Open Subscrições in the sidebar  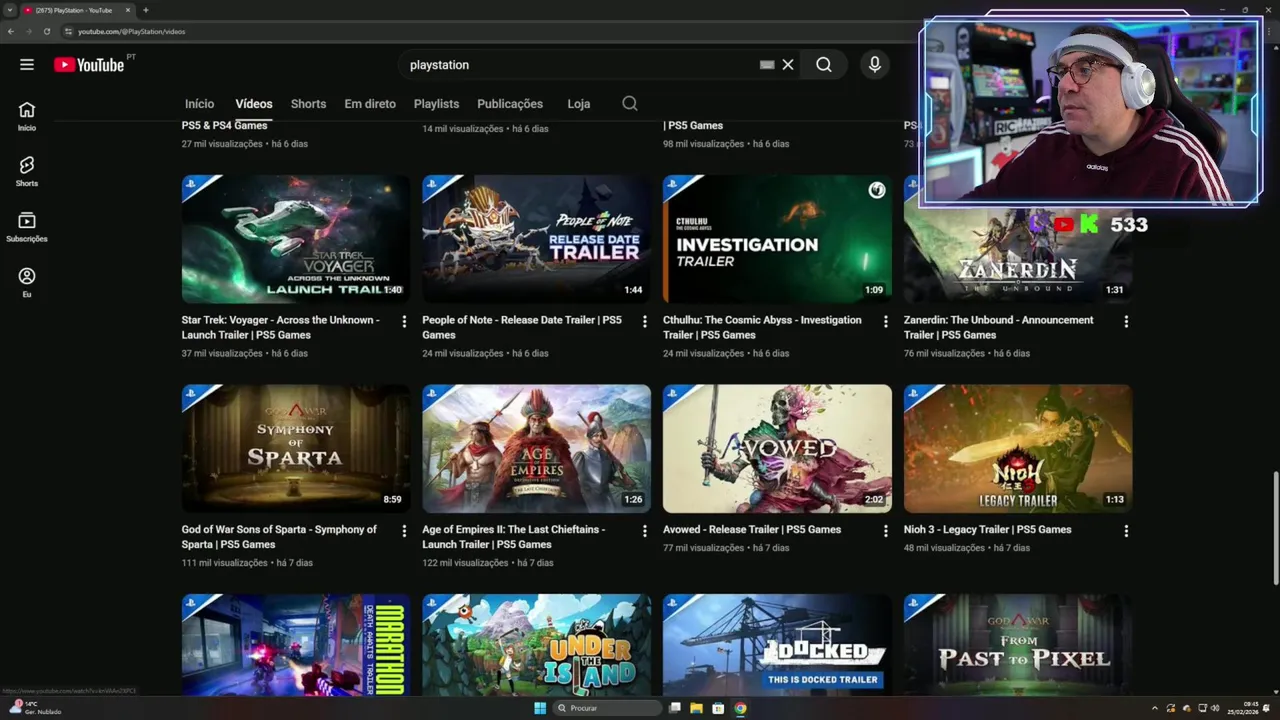coord(27,227)
